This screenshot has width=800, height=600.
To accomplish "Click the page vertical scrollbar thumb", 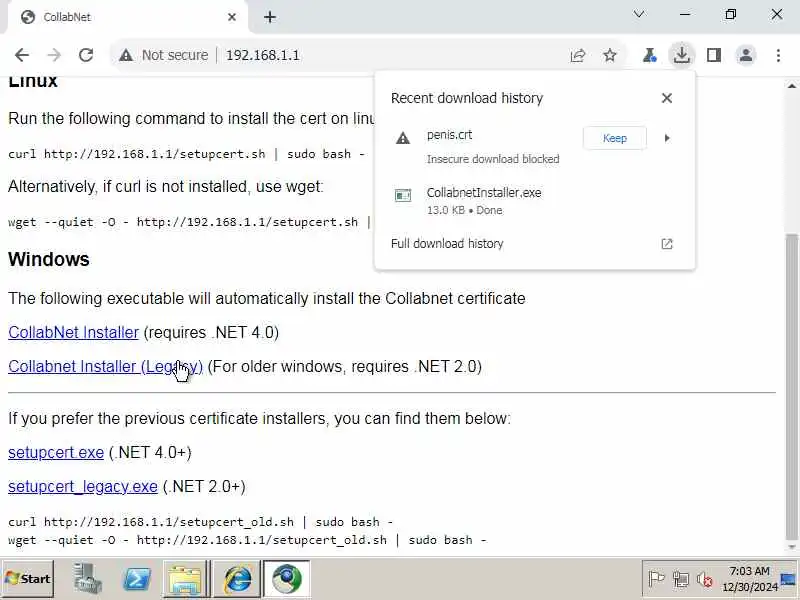I will coord(791,388).
